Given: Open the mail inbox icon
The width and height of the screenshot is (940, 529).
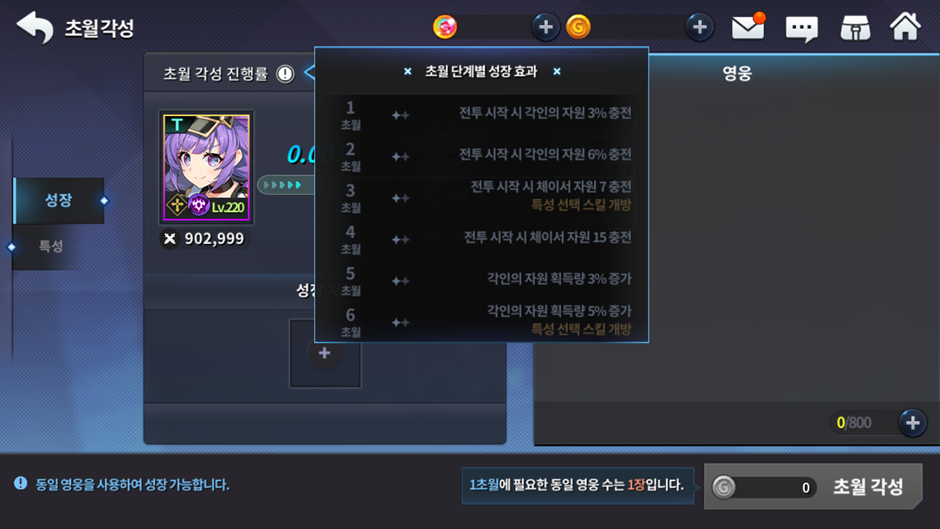Looking at the screenshot, I should click(x=748, y=27).
